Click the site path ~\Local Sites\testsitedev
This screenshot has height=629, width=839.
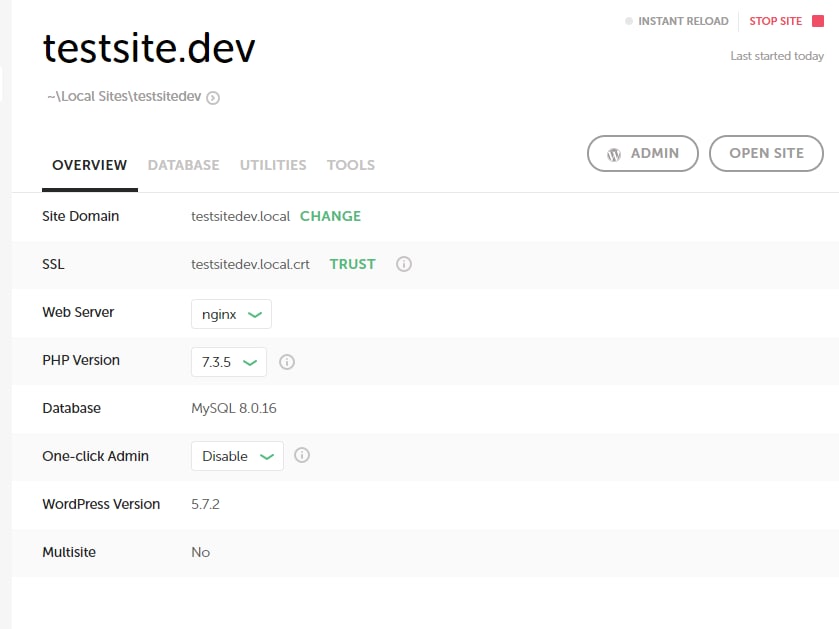124,96
